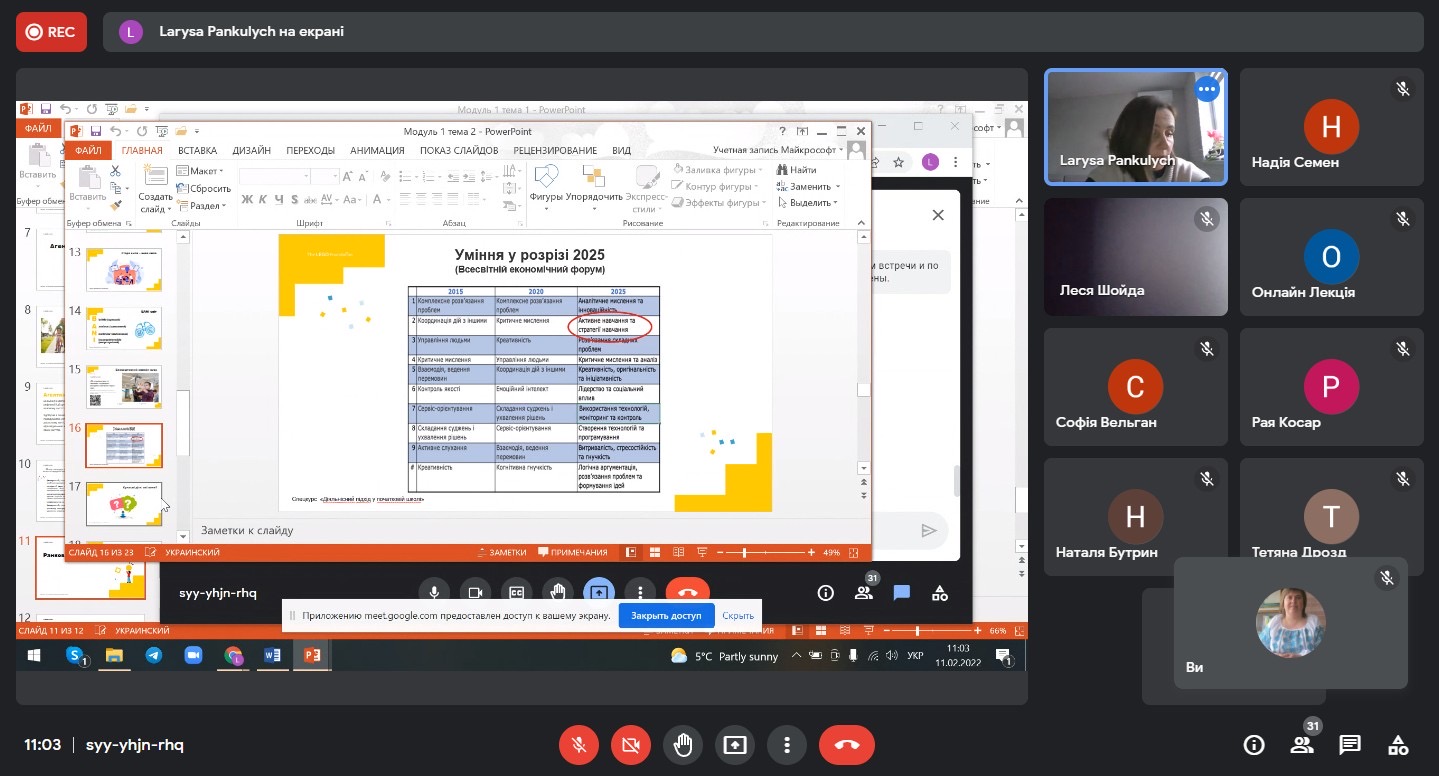This screenshot has height=776, width=1439.
Task: Expand the Макет layout dropdown
Action: tap(200, 171)
